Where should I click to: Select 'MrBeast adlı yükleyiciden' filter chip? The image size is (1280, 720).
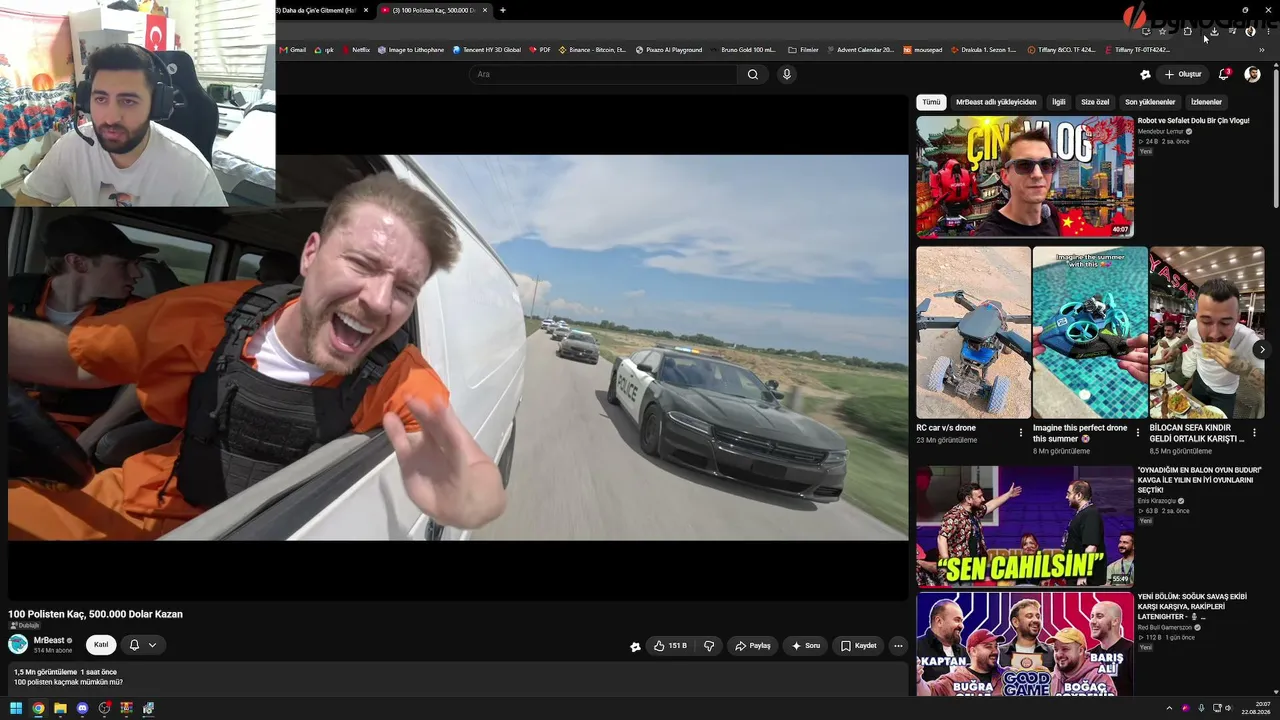[x=996, y=102]
